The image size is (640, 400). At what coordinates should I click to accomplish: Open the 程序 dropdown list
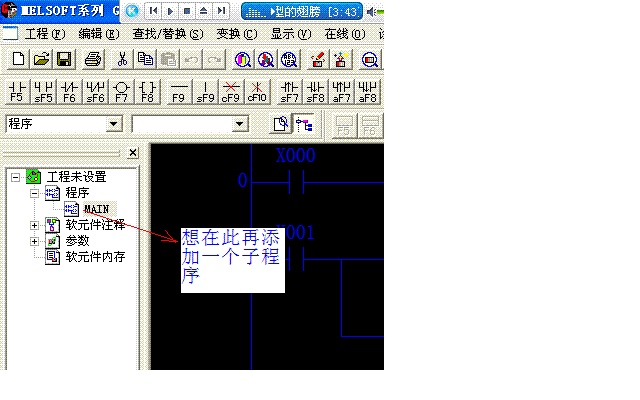[x=114, y=124]
